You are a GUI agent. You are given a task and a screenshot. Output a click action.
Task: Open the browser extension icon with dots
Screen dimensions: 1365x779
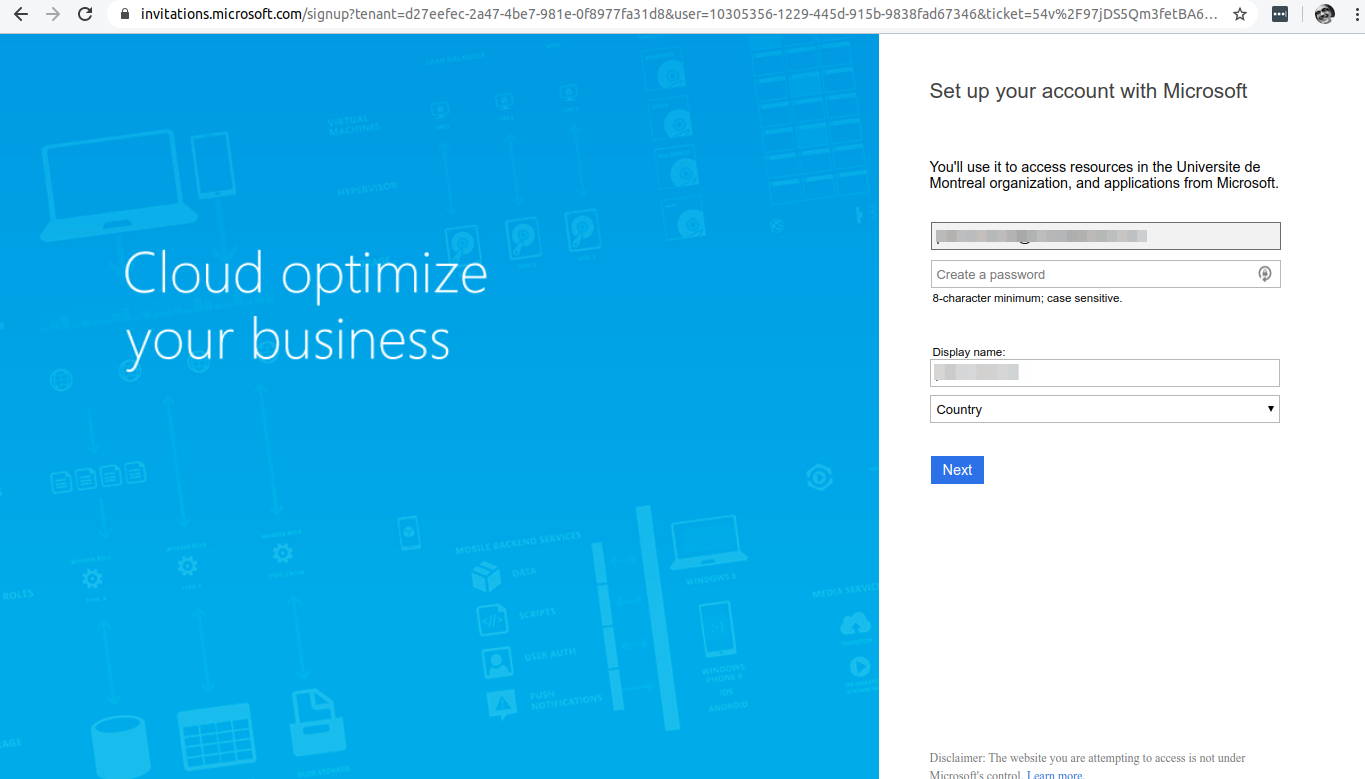point(1280,15)
